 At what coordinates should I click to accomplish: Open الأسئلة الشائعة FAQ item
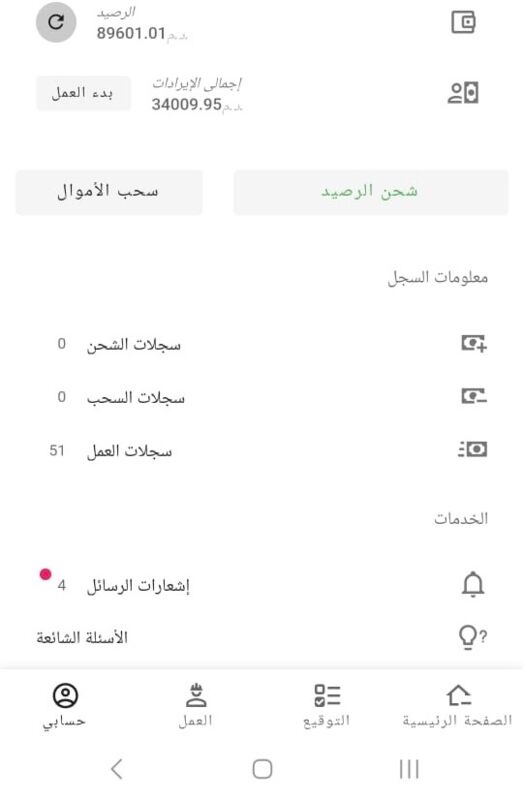[x=261, y=638]
